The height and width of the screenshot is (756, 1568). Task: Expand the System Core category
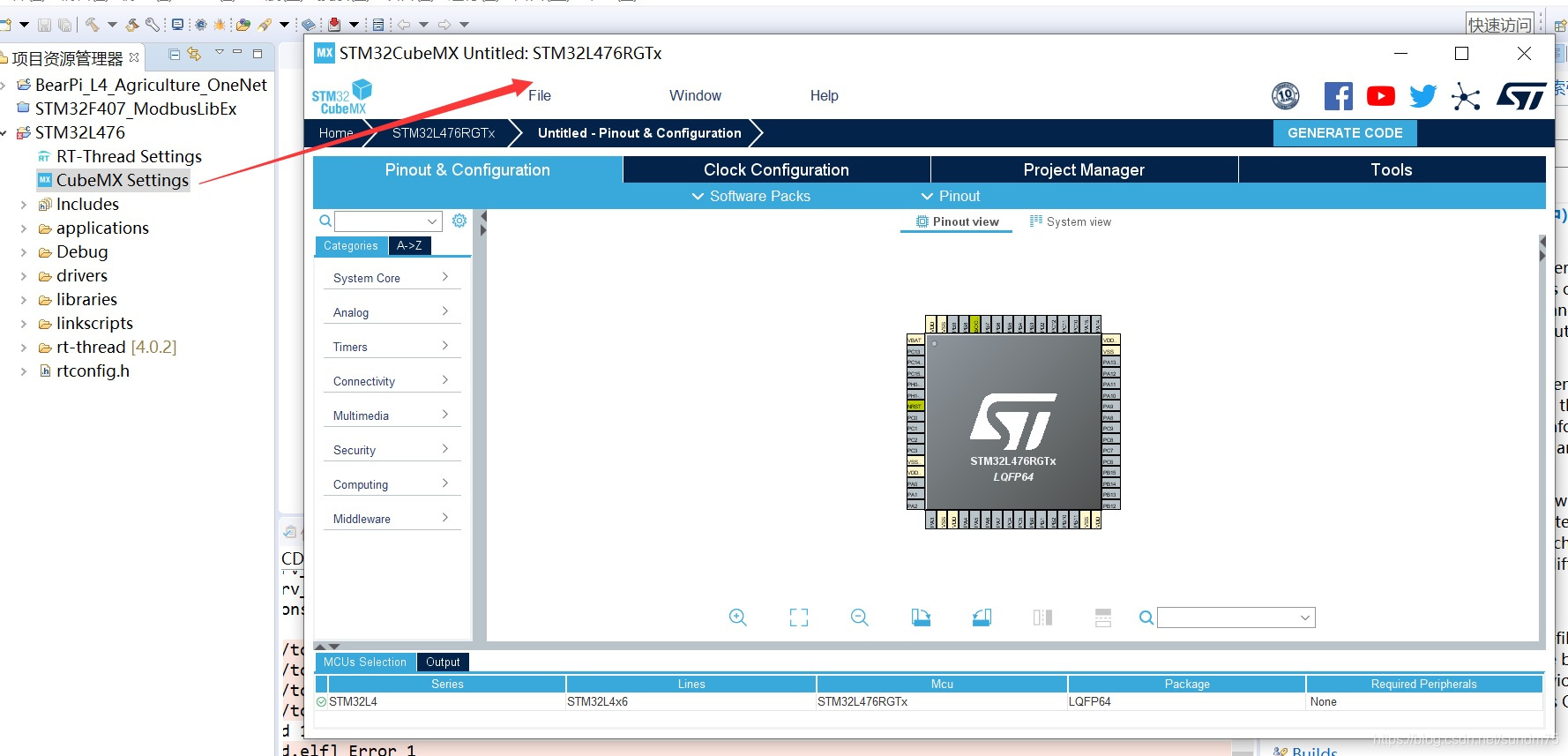(x=392, y=278)
